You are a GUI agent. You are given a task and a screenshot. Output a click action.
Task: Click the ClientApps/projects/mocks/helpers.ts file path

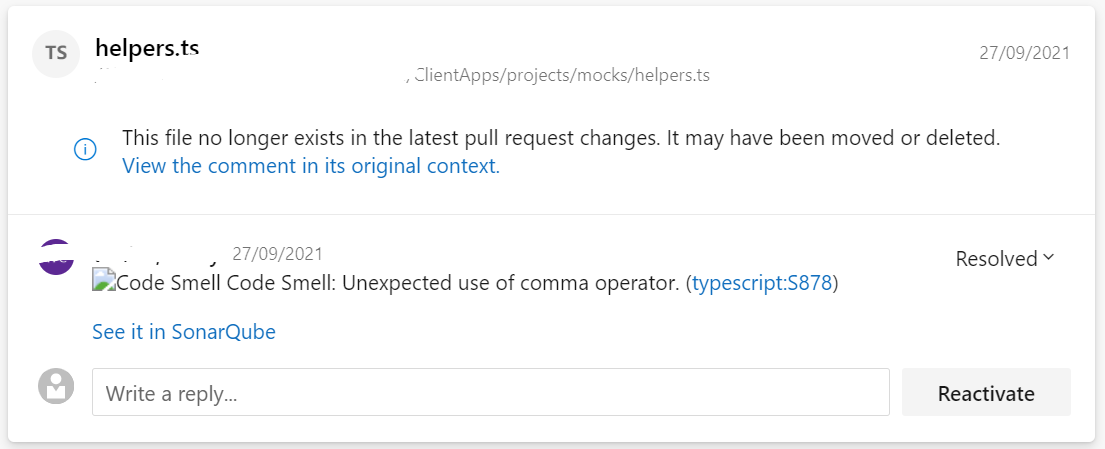(562, 75)
